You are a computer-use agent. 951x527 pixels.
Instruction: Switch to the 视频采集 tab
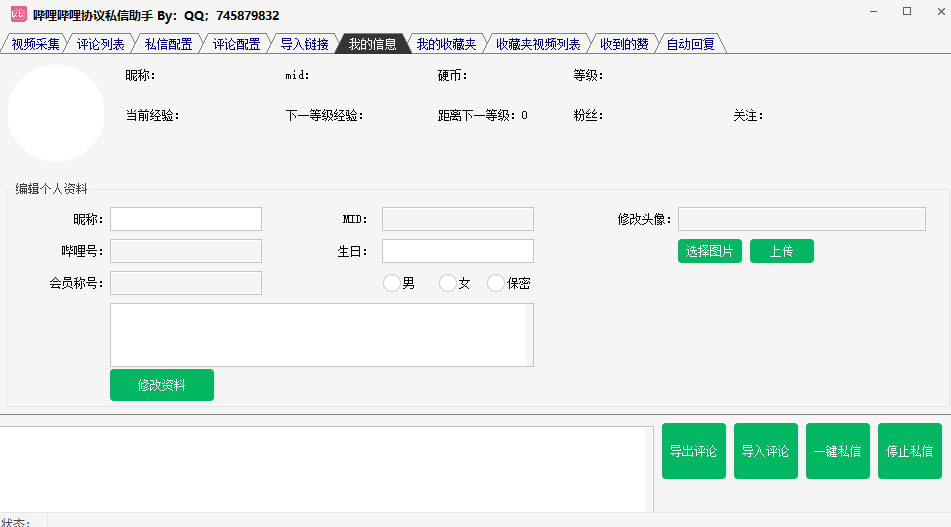click(x=35, y=44)
